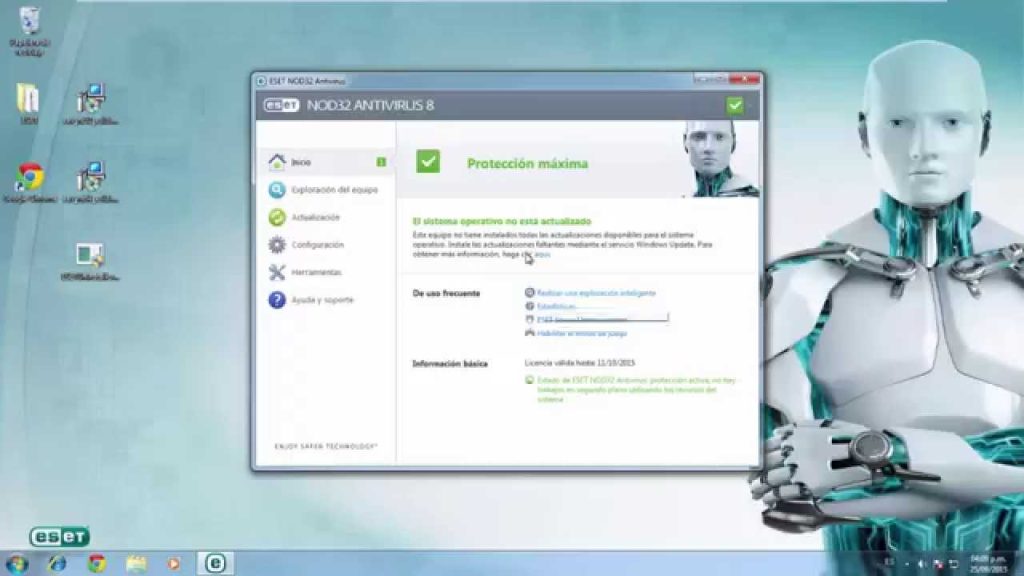Click the green checkmark protection status icon
The image size is (1024, 576).
pyautogui.click(x=429, y=161)
